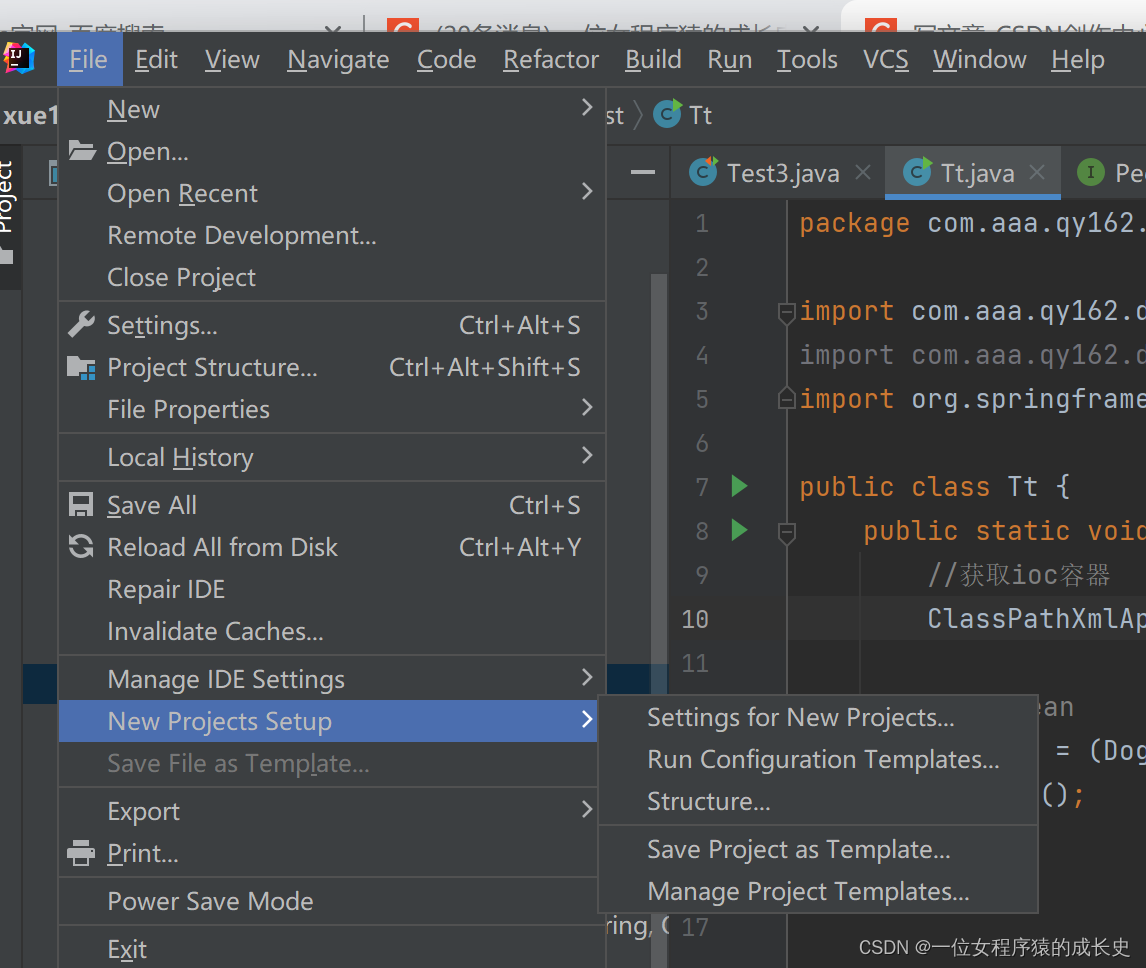Click the Settings wrench icon
The height and width of the screenshot is (968, 1146).
[x=80, y=325]
